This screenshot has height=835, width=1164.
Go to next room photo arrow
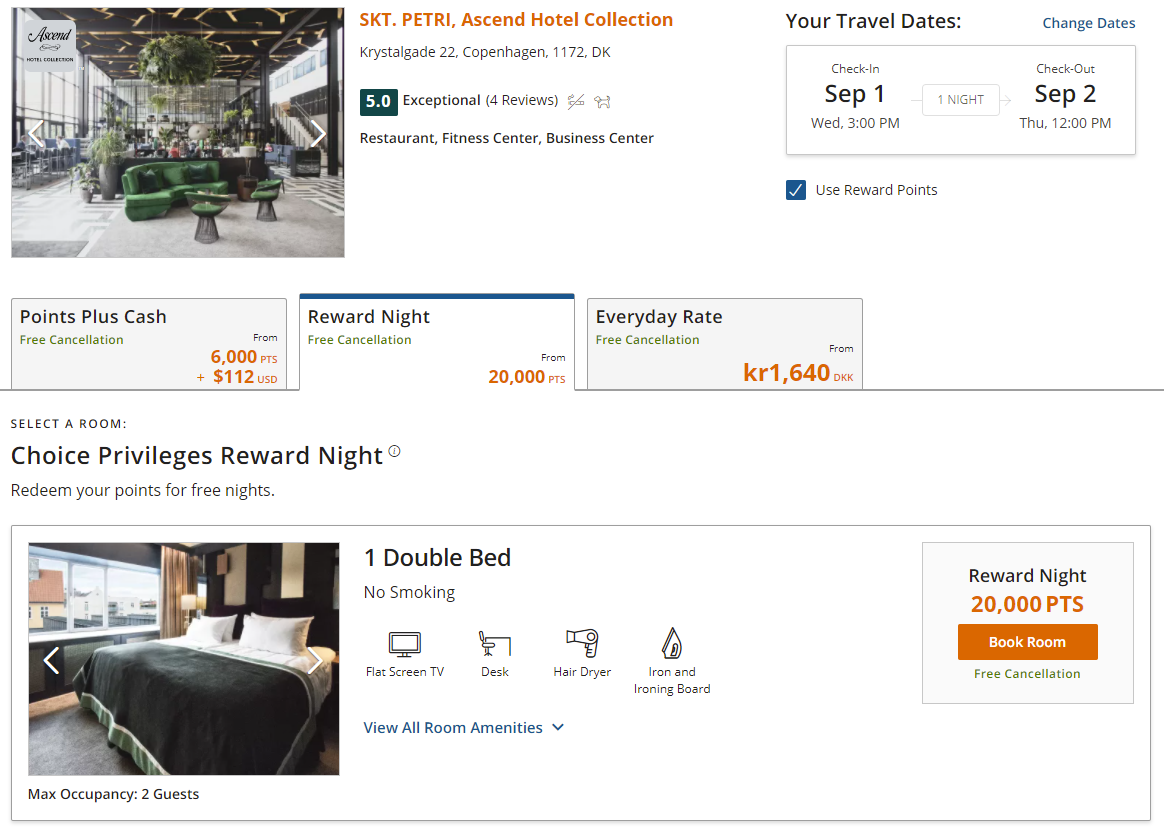coord(315,660)
